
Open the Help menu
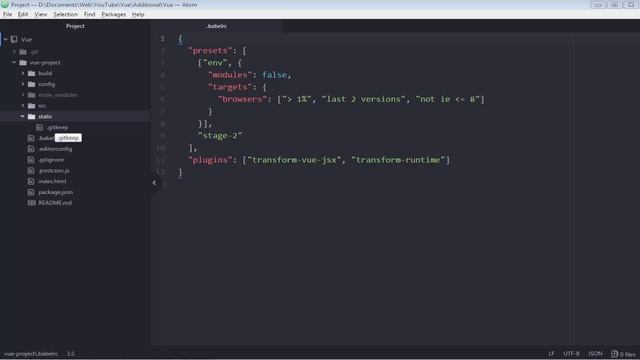pyautogui.click(x=138, y=14)
